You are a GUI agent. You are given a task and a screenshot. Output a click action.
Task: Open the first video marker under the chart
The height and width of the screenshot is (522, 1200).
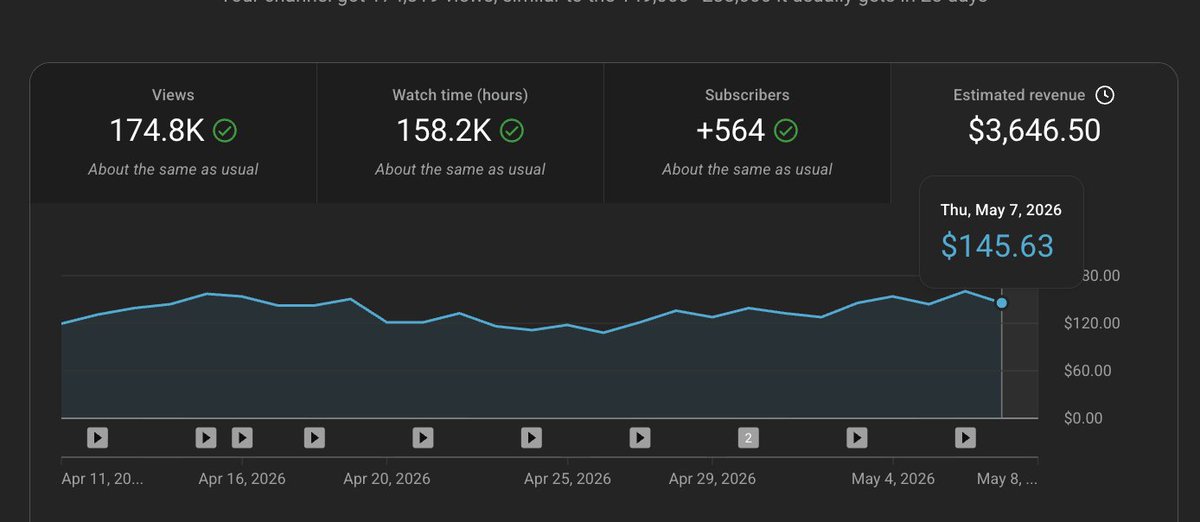[x=97, y=437]
